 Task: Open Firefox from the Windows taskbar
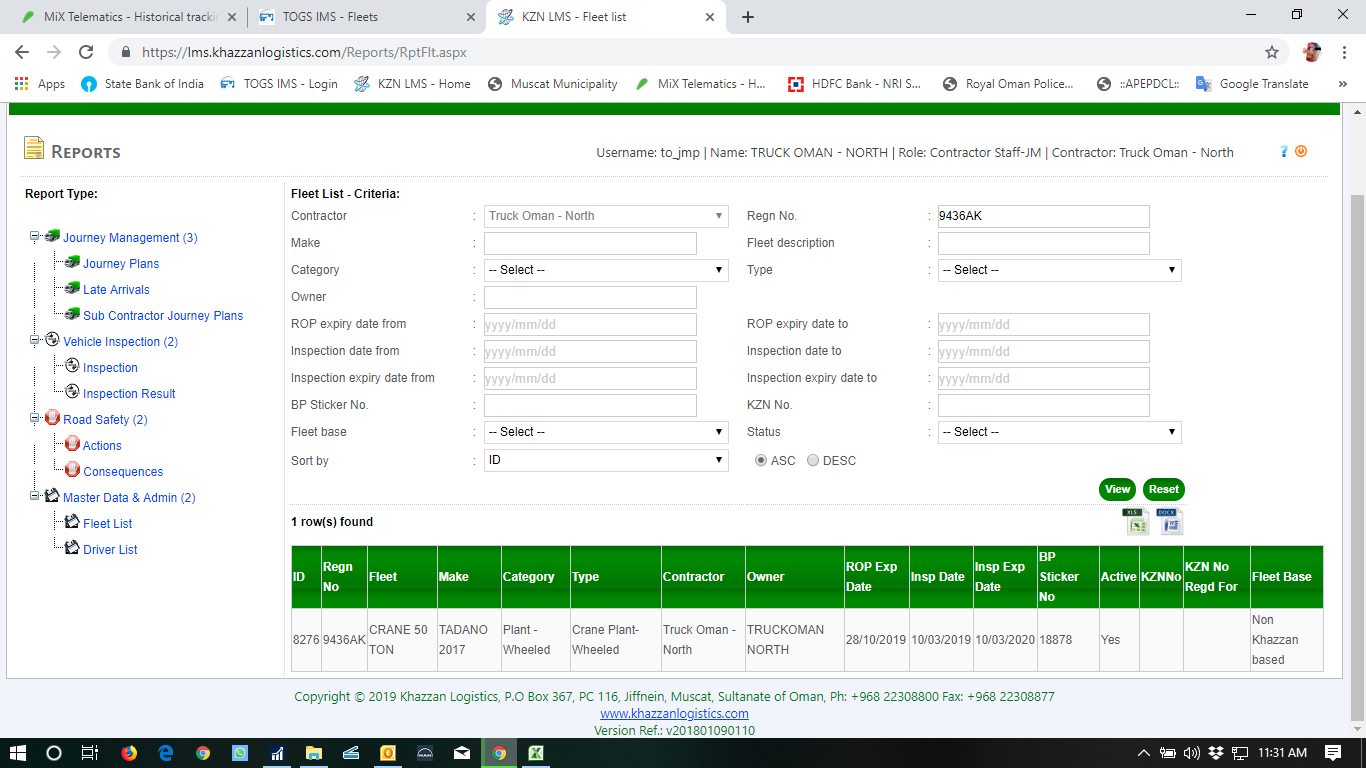pyautogui.click(x=129, y=753)
